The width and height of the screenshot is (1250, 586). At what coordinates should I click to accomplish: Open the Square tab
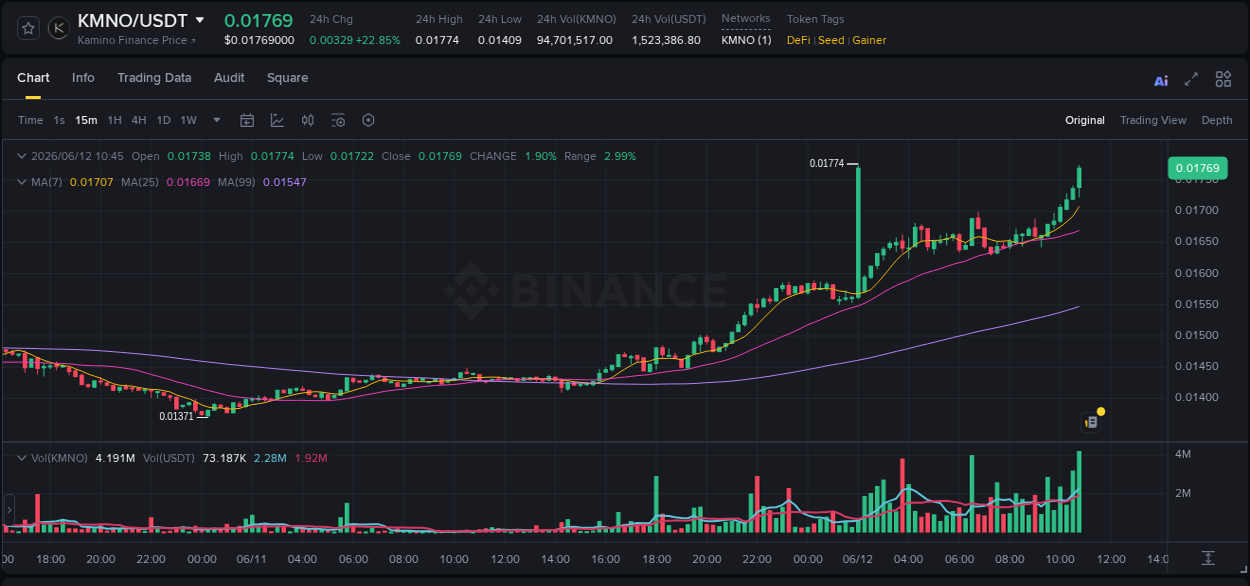pyautogui.click(x=287, y=78)
